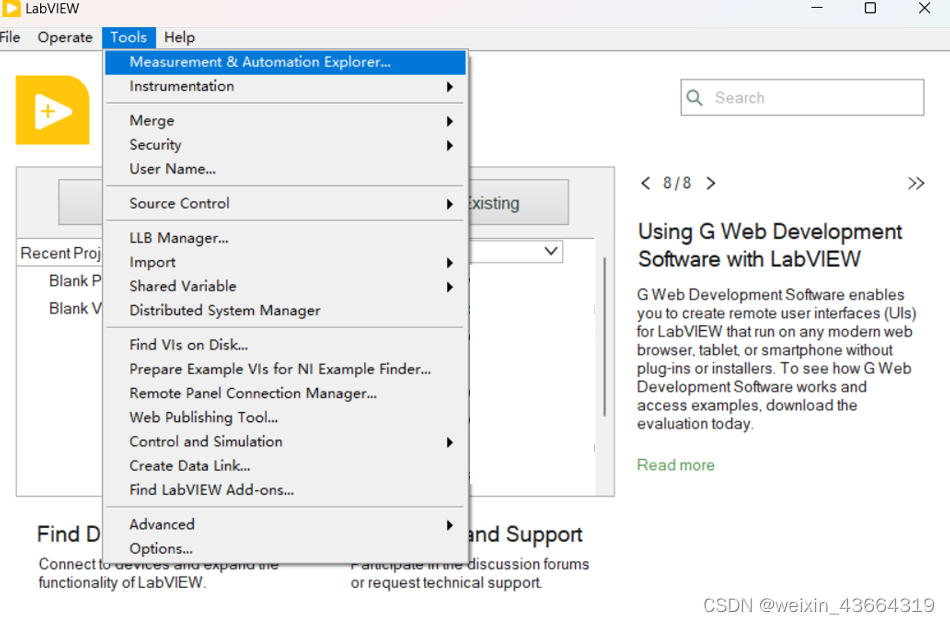Viewport: 950px width, 624px height.
Task: Expand the Security submenu
Action: click(x=285, y=145)
